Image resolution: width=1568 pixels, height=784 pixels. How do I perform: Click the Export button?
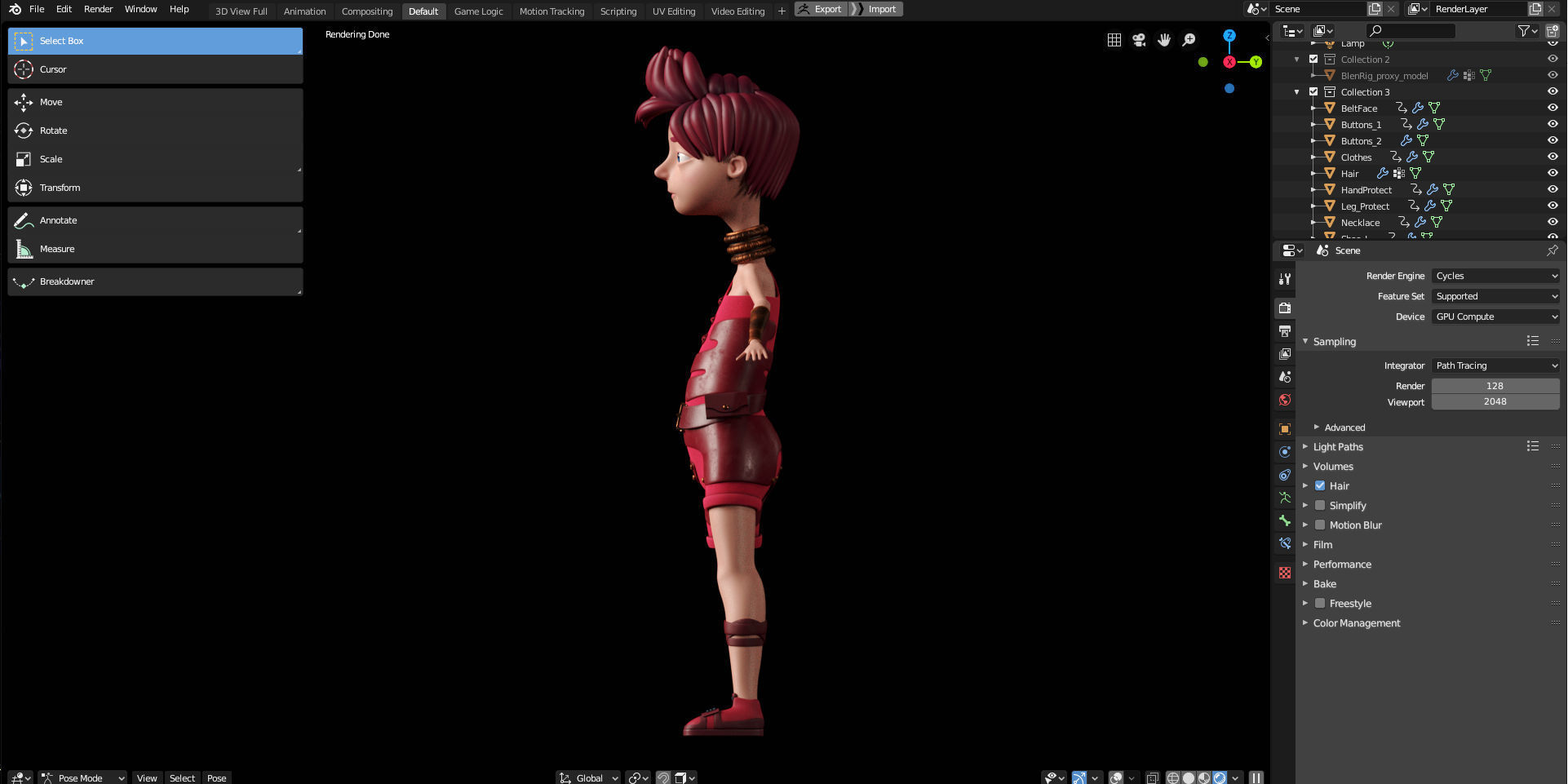[x=820, y=9]
